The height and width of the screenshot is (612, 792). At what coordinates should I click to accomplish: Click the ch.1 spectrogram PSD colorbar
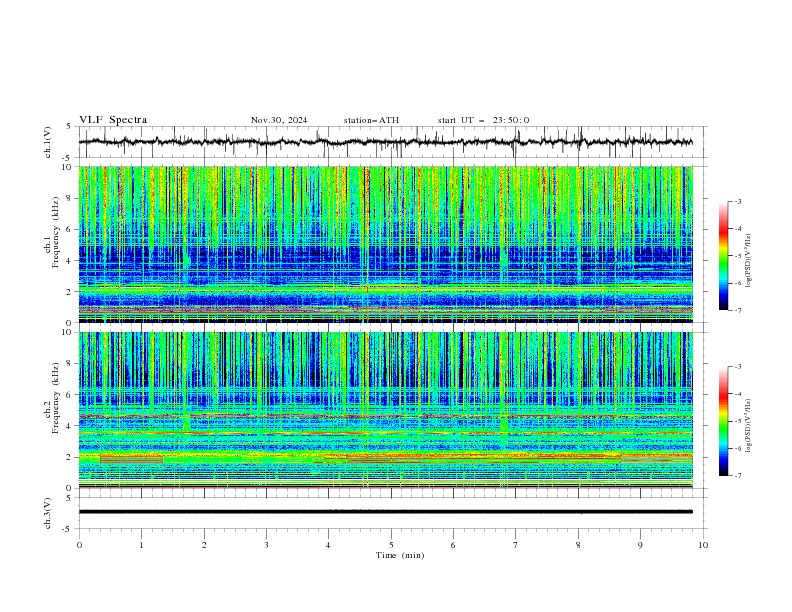click(723, 256)
